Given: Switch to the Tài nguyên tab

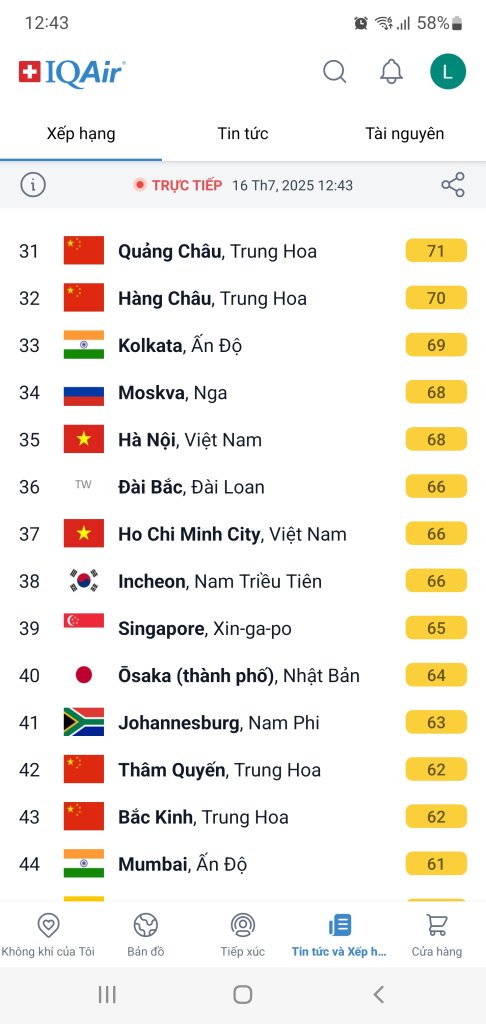Looking at the screenshot, I should (x=404, y=134).
